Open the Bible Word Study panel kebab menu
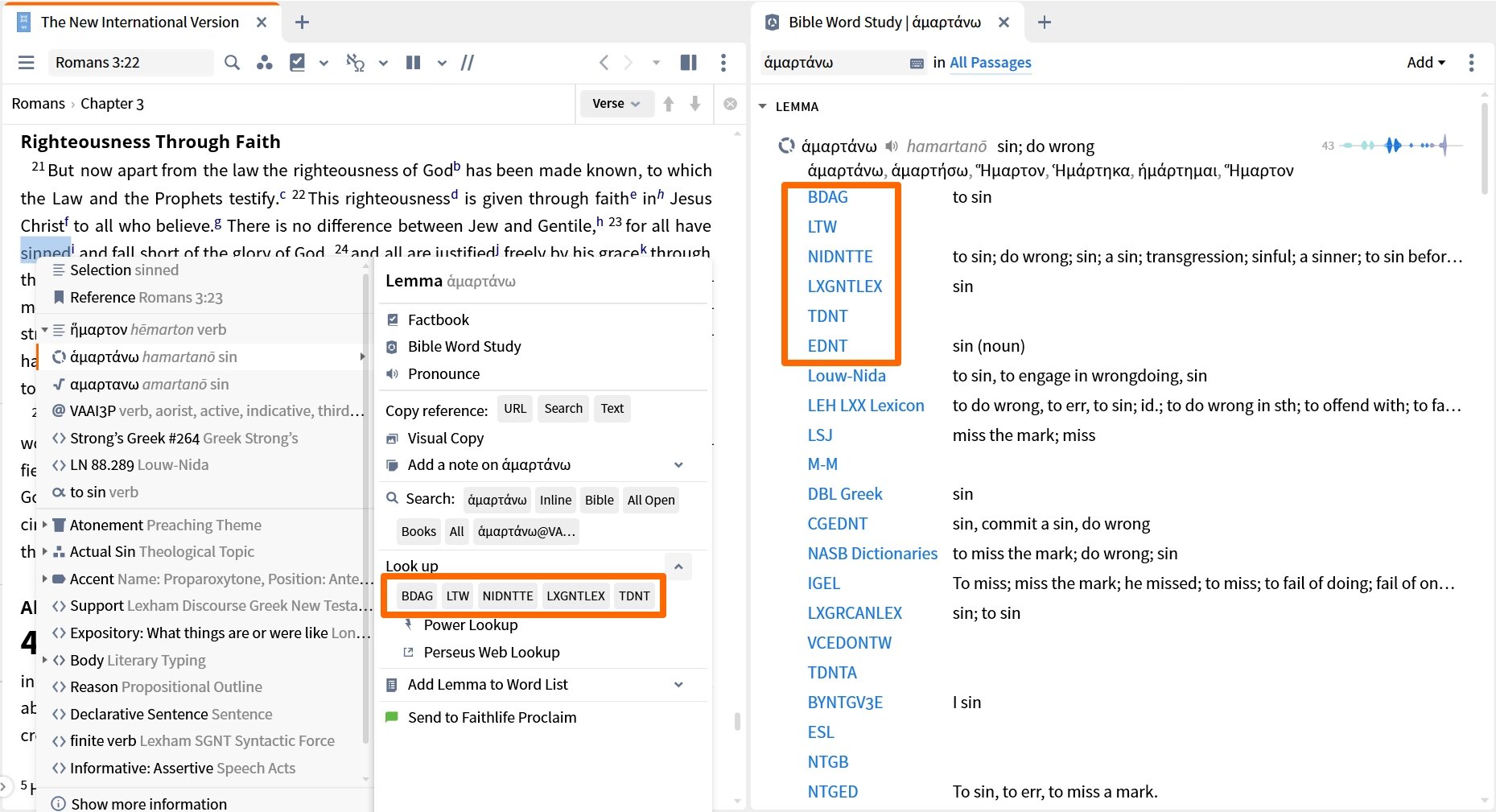 click(x=1471, y=62)
